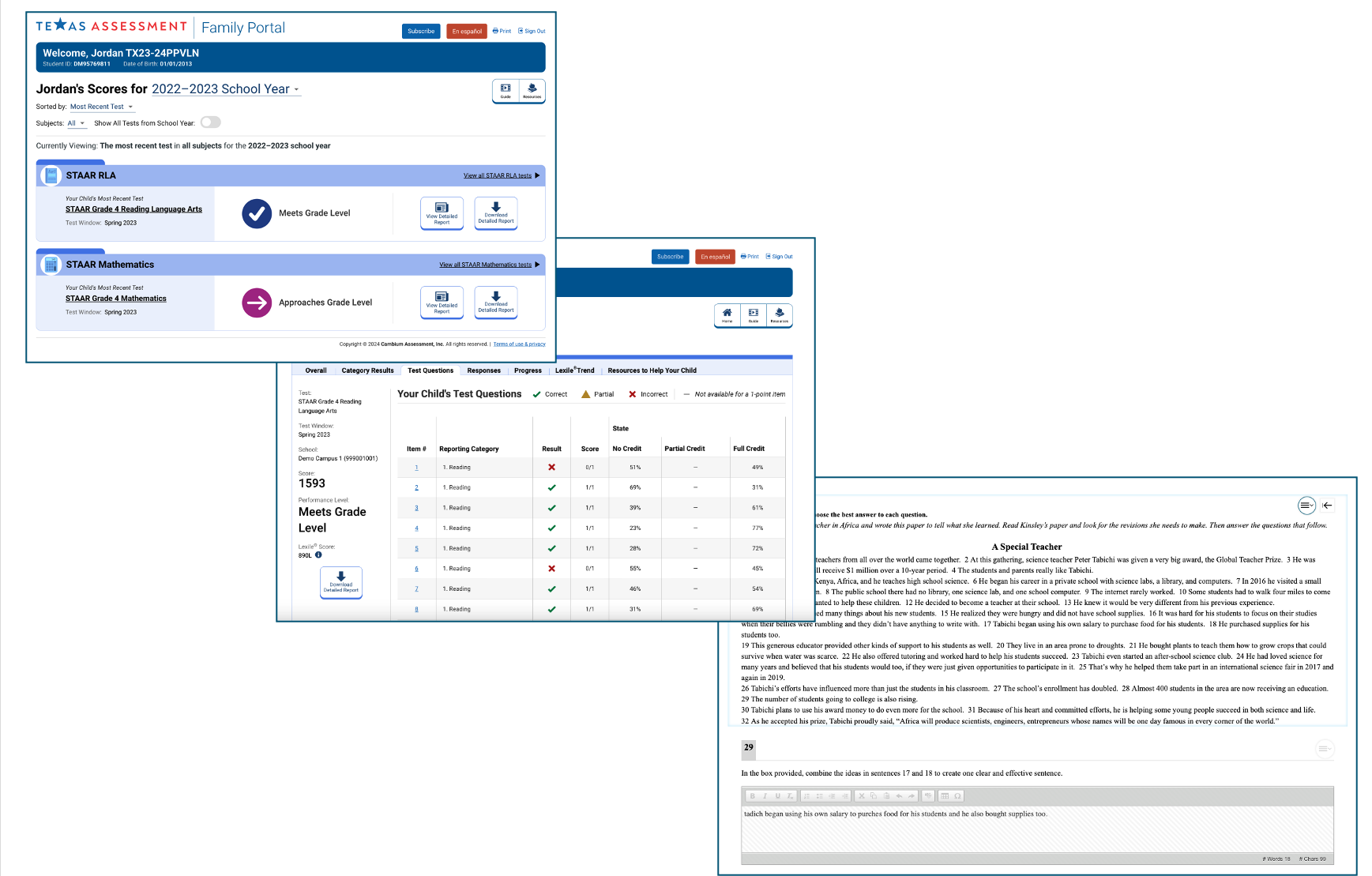The image size is (1372, 876).
Task: Click Print in the report window header
Action: (750, 257)
